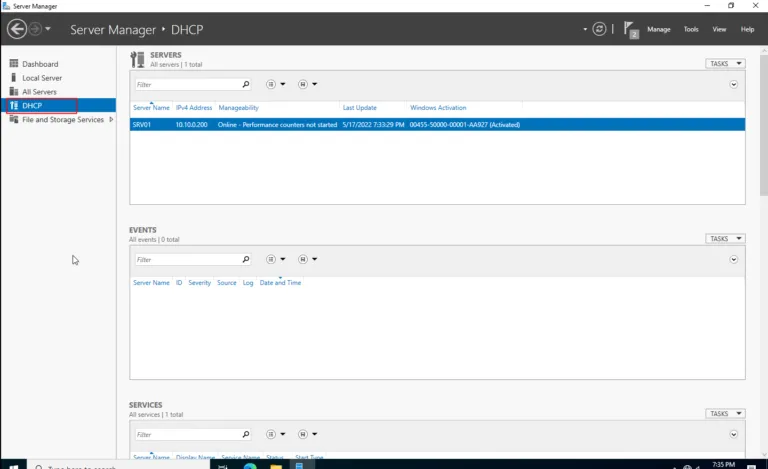Click the Events filter text box
Viewport: 768px width, 469px height.
click(x=188, y=259)
